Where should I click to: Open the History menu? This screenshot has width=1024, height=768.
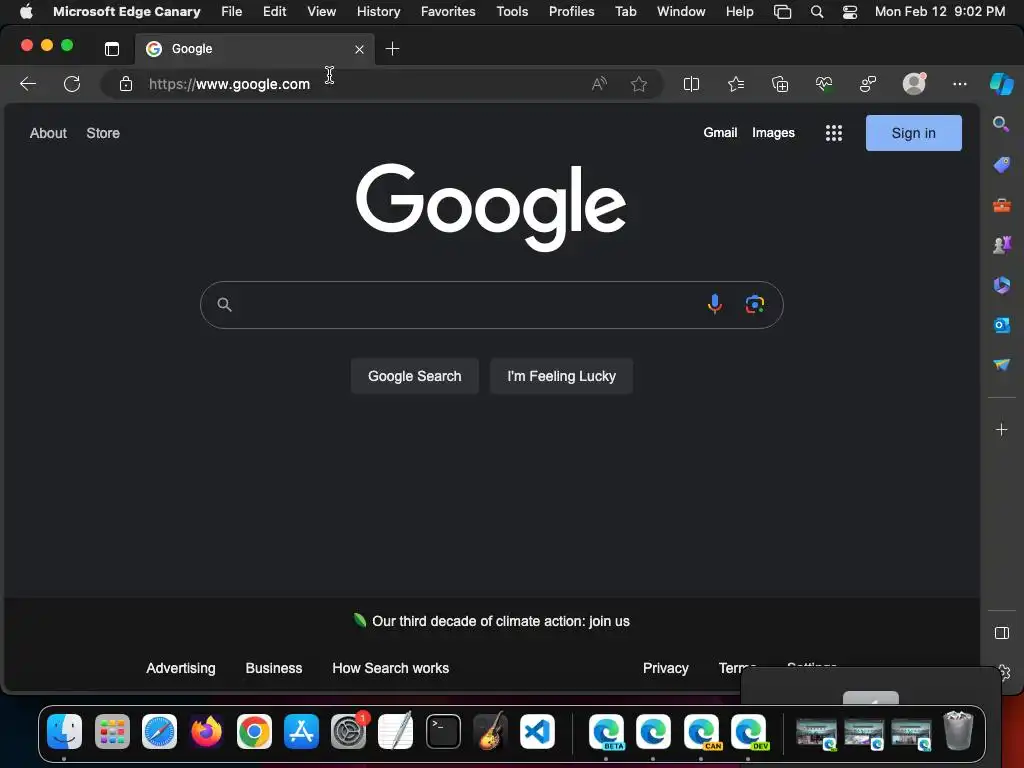click(378, 11)
